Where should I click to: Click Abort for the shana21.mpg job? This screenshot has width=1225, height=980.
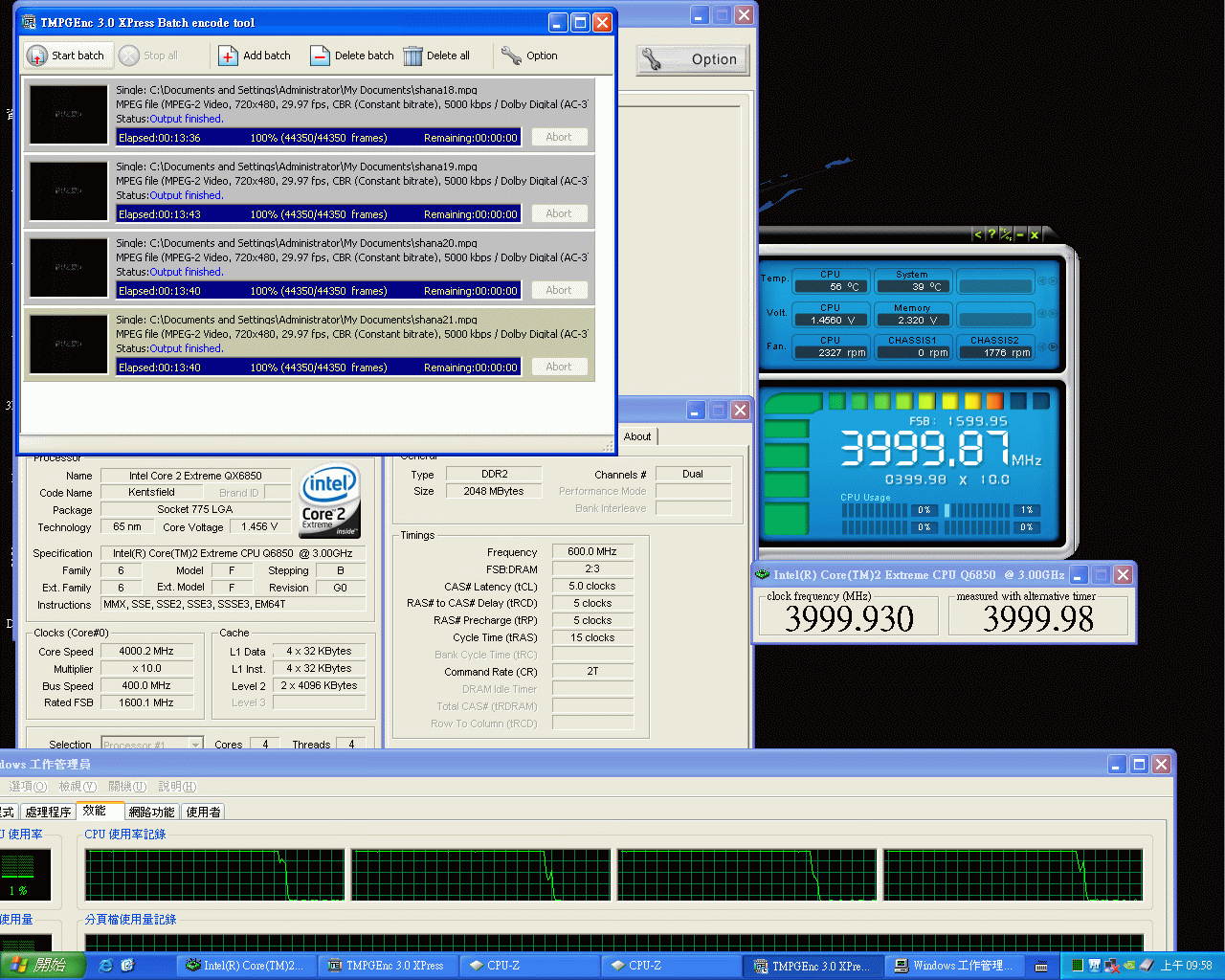point(559,367)
